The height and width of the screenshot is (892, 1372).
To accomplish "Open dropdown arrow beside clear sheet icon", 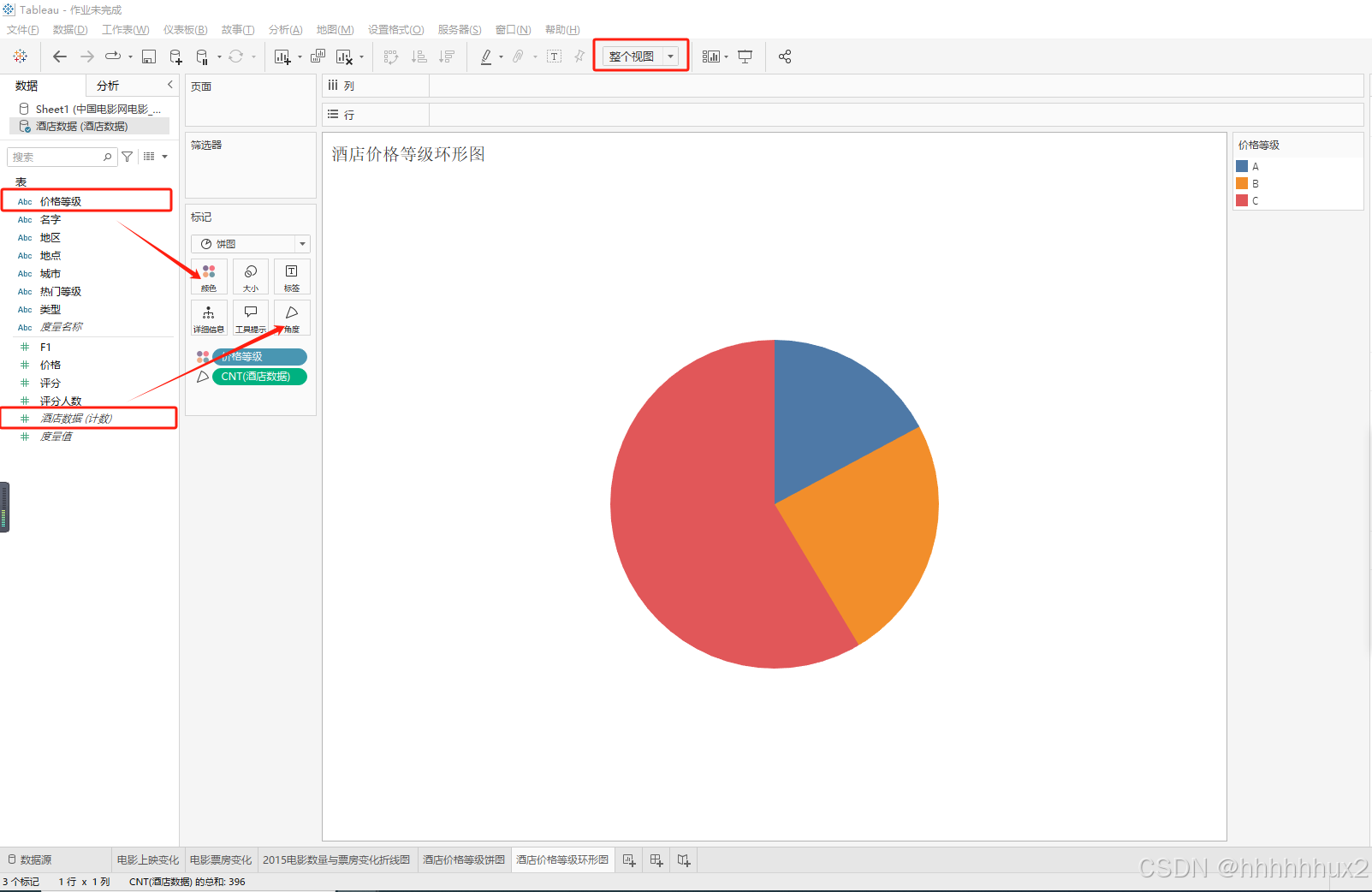I will click(x=361, y=57).
